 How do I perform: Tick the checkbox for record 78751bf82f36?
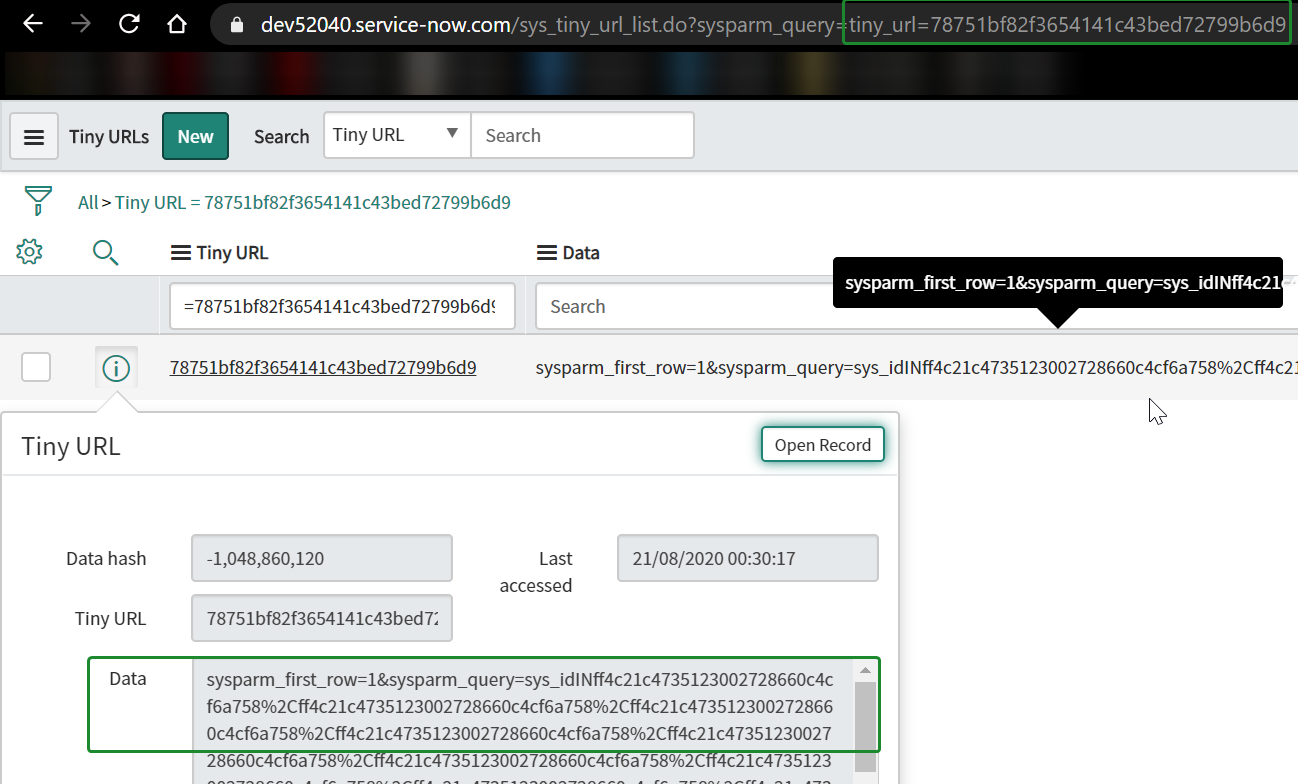(36, 368)
